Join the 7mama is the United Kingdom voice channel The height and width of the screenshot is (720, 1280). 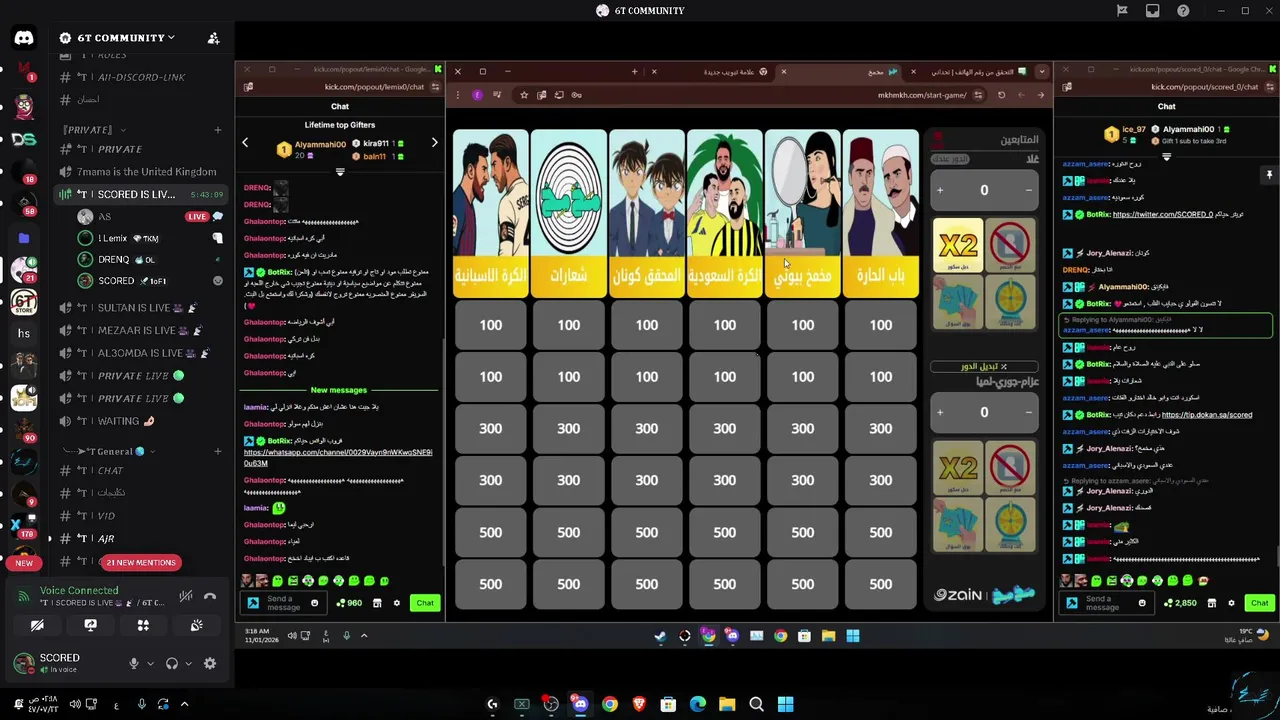click(141, 171)
